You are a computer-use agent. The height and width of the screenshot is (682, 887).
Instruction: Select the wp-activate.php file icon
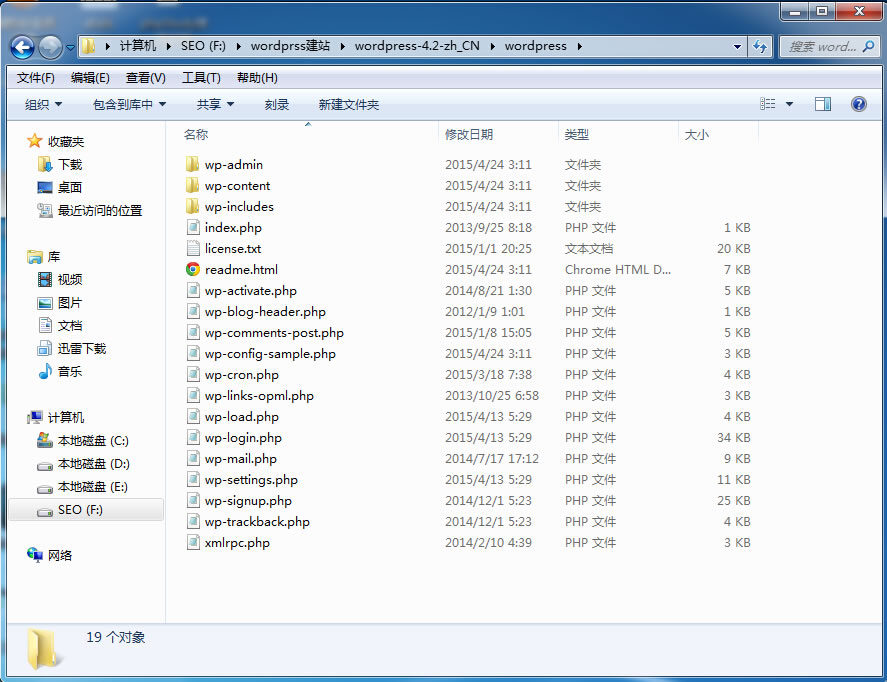(x=193, y=291)
